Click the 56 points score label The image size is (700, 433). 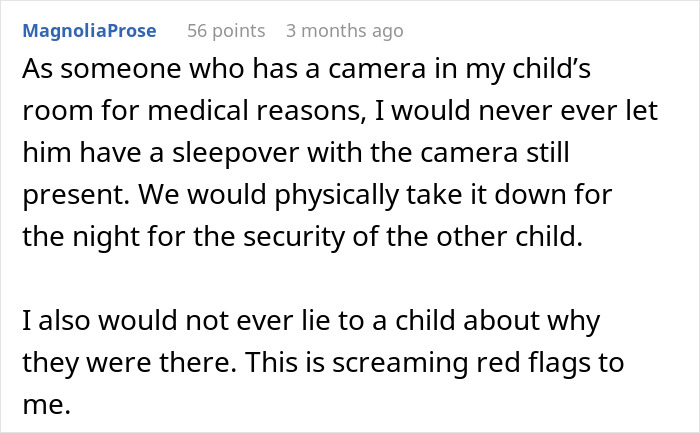pyautogui.click(x=226, y=31)
